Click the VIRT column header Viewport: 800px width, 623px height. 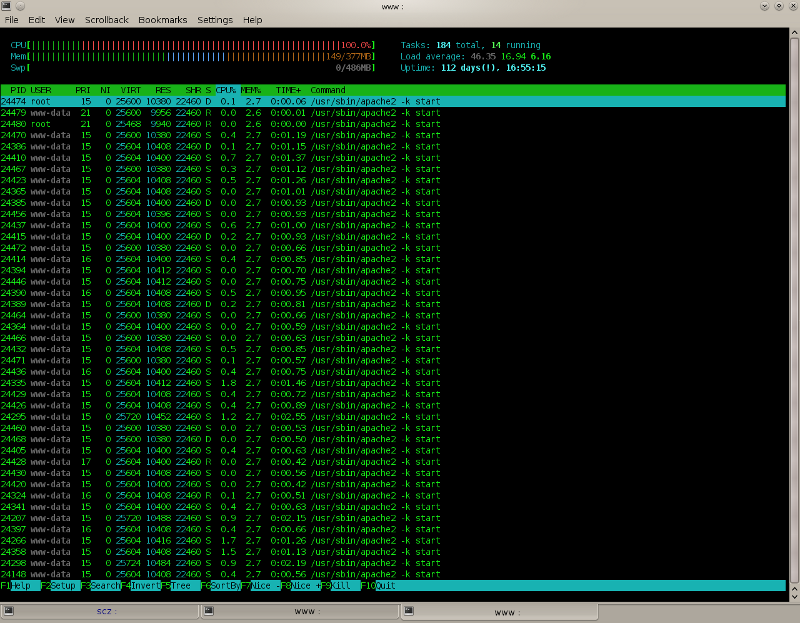131,90
